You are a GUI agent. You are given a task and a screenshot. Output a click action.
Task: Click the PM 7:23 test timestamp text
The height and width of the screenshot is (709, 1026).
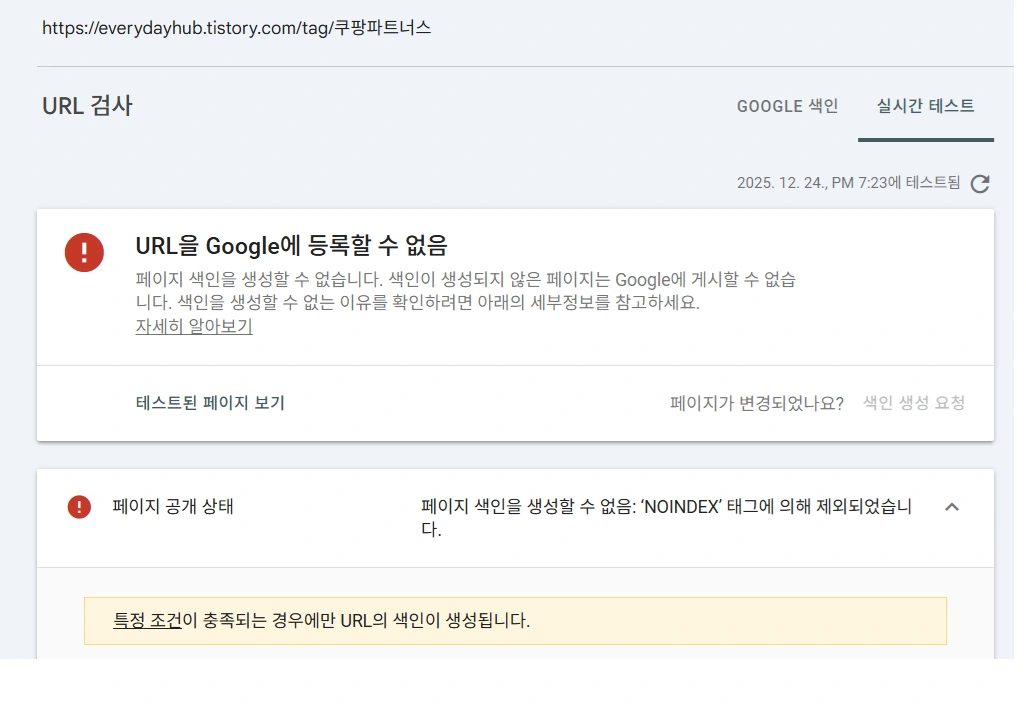click(848, 183)
